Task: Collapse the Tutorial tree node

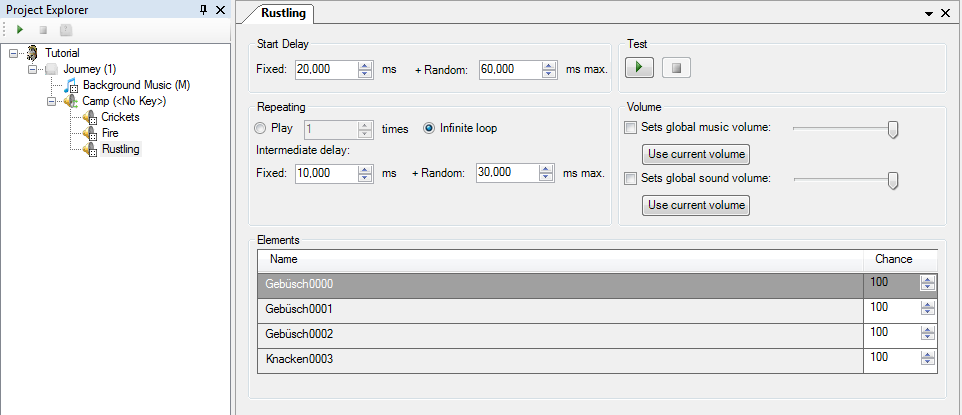Action: (x=14, y=53)
